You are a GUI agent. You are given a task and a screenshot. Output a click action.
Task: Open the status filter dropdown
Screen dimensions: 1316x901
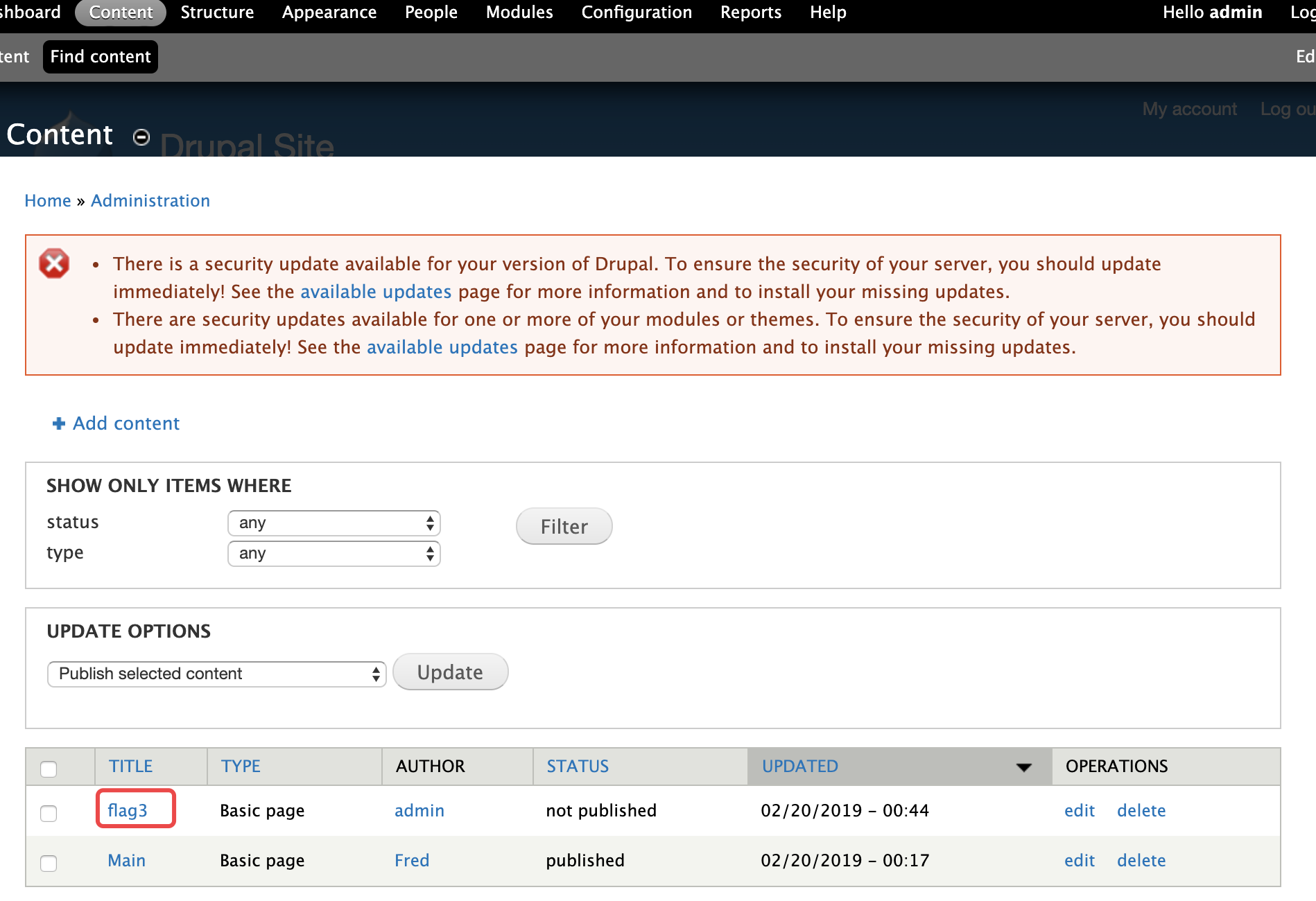pyautogui.click(x=334, y=523)
